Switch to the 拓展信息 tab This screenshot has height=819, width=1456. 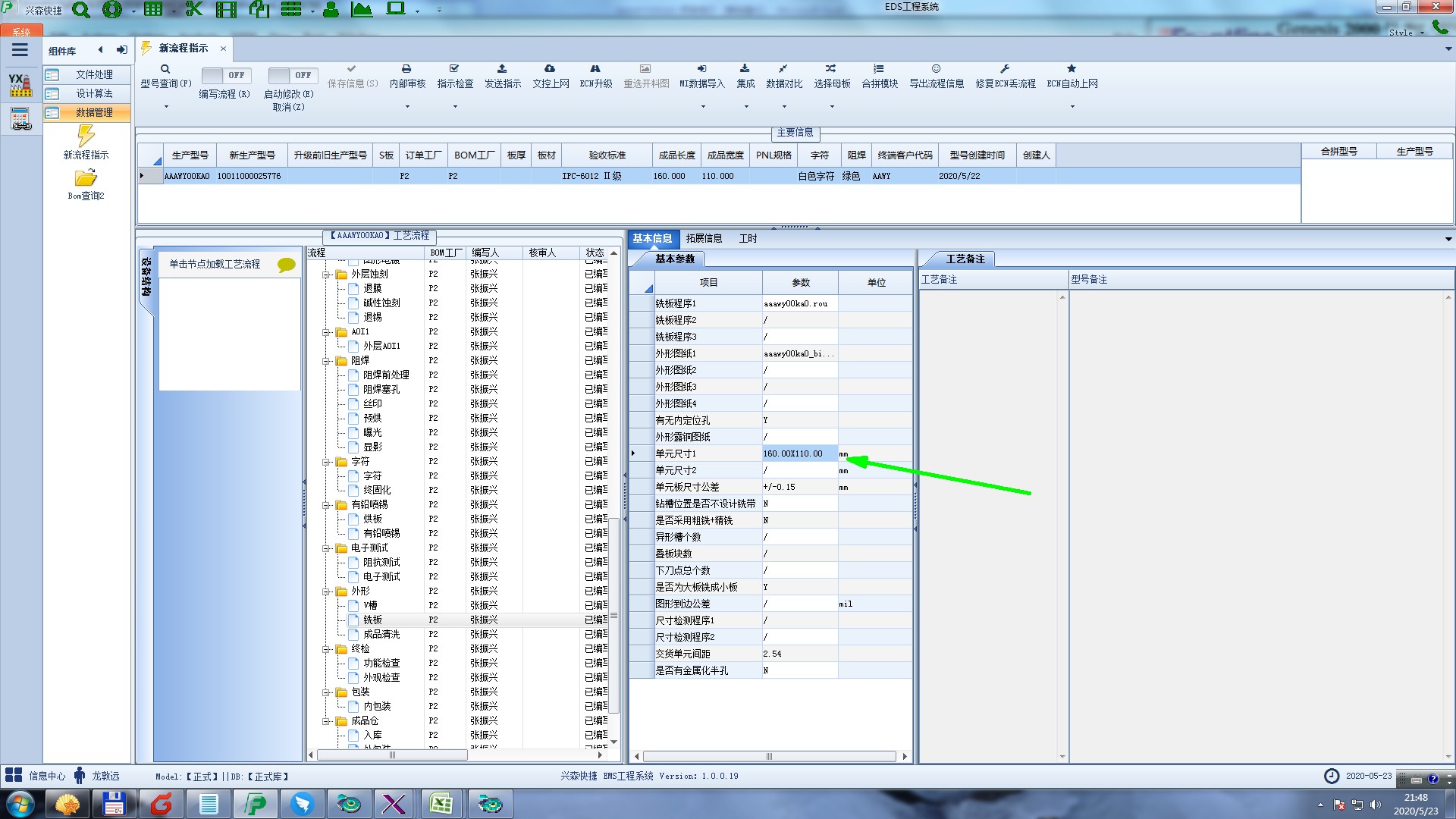(704, 238)
